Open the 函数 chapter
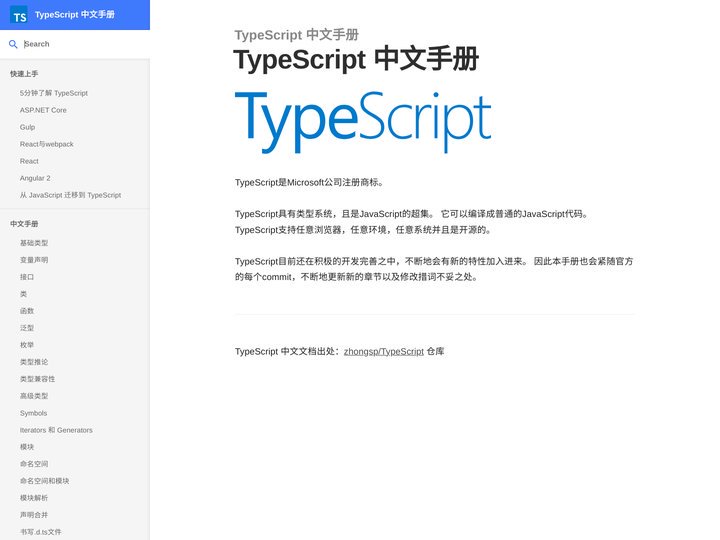 pos(27,311)
